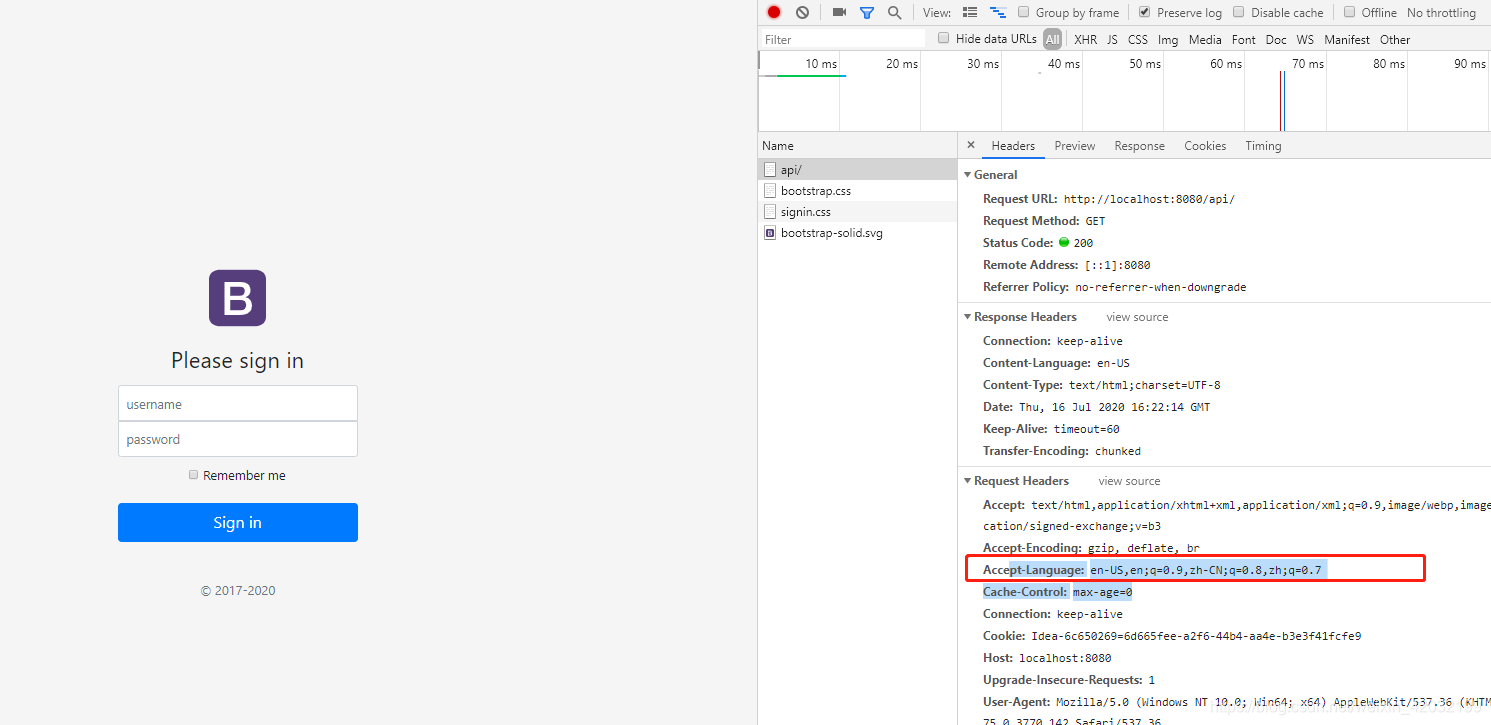The height and width of the screenshot is (725, 1491).
Task: Click the Cookie header value
Action: click(1196, 636)
